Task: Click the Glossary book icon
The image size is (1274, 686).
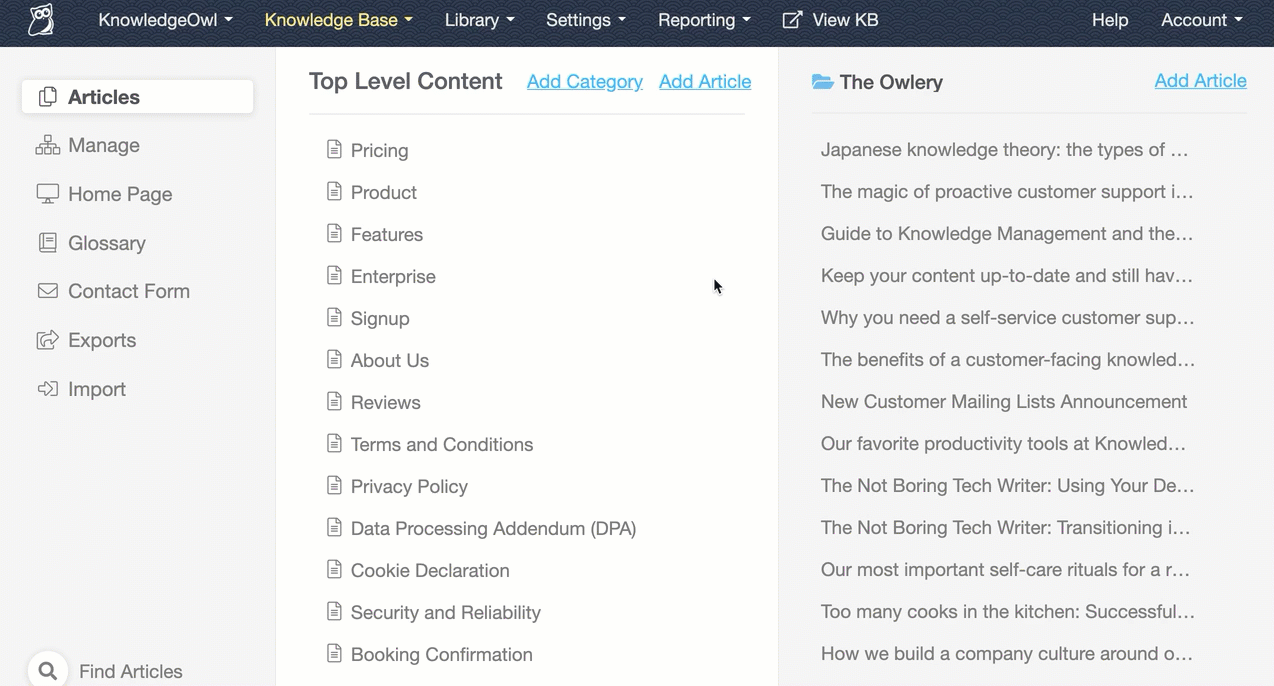Action: (x=47, y=243)
